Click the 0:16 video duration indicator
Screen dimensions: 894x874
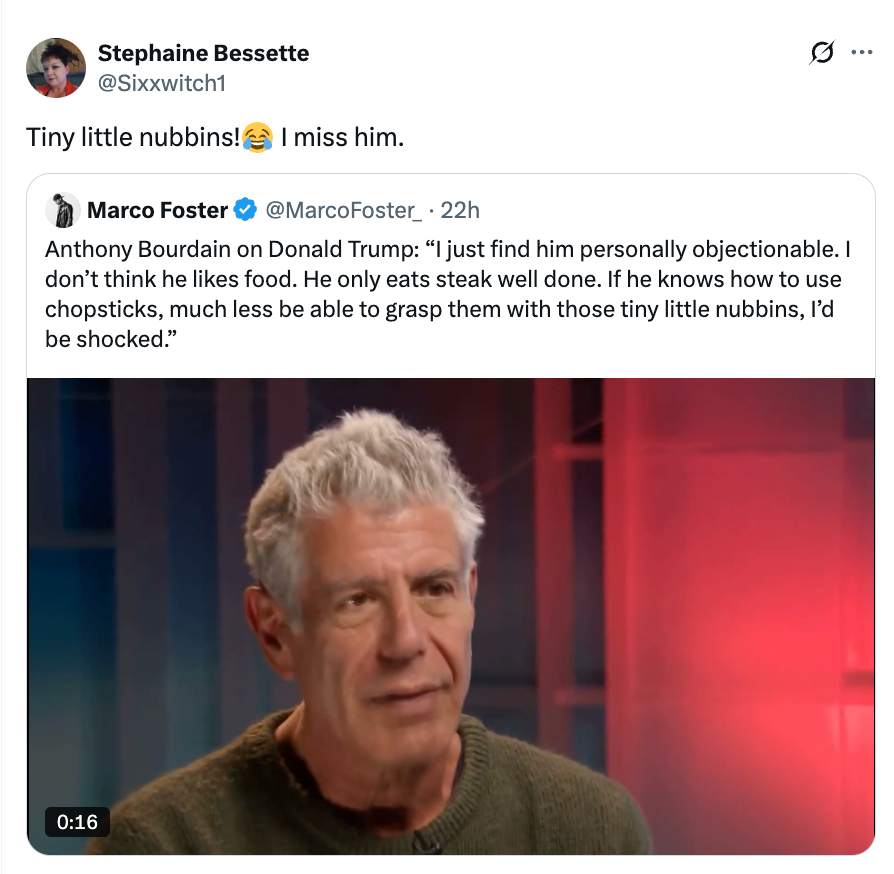click(77, 822)
